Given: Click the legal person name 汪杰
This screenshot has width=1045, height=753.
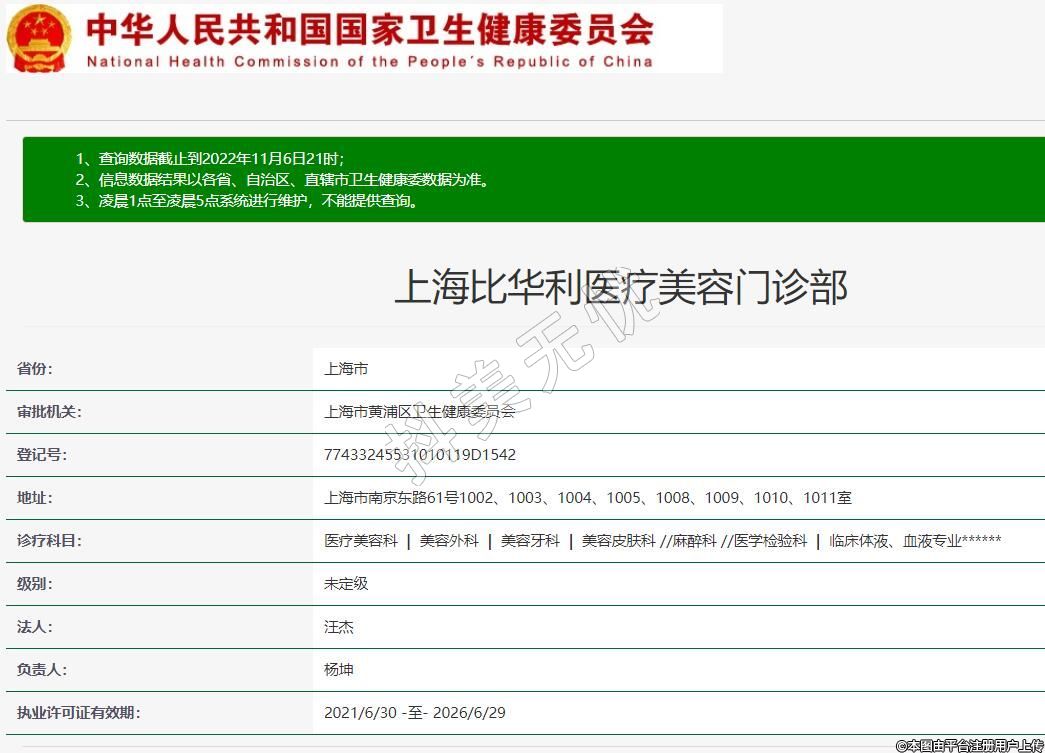Looking at the screenshot, I should click(339, 627).
